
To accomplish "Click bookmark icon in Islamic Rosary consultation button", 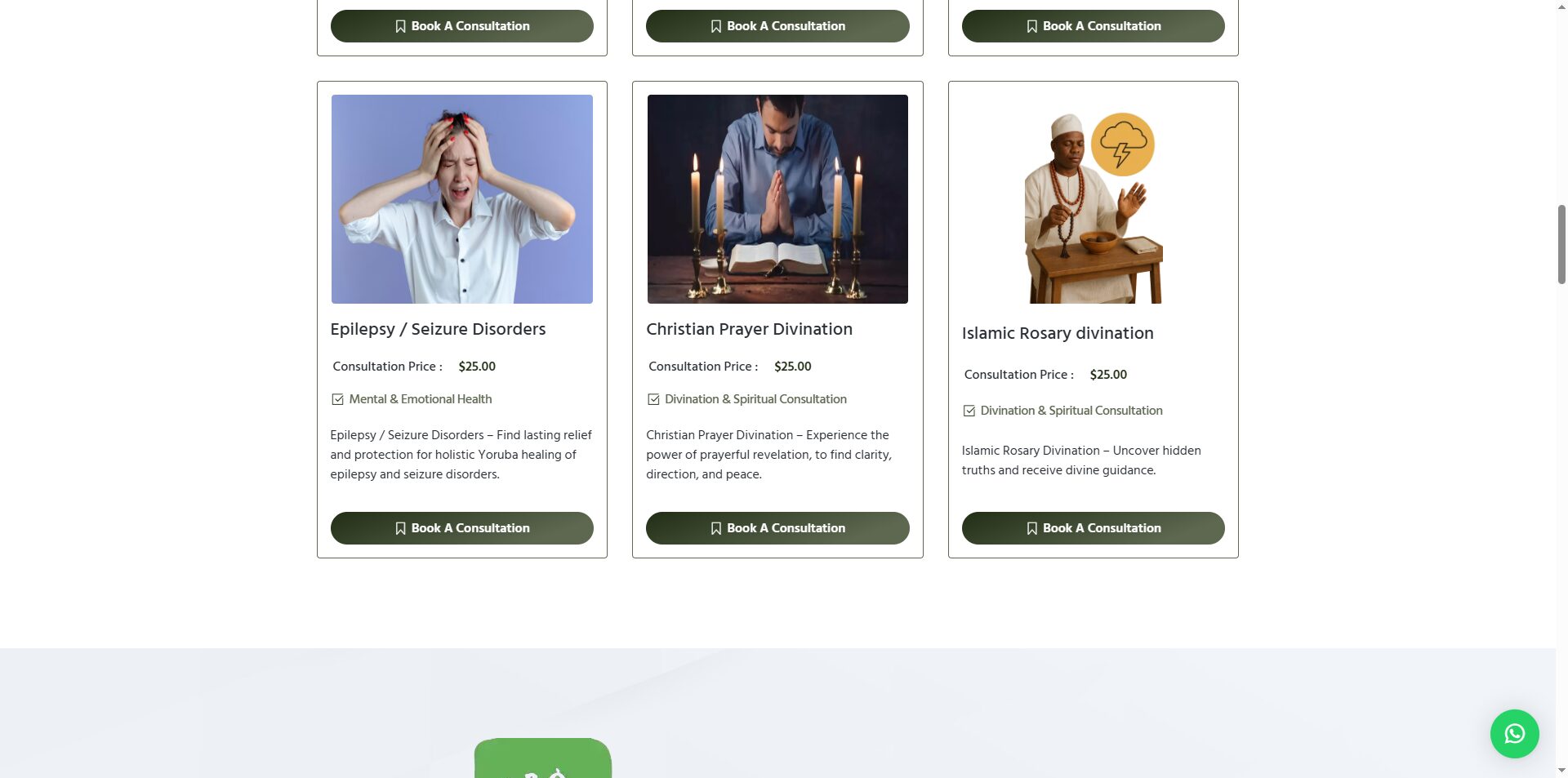I will (x=1032, y=528).
